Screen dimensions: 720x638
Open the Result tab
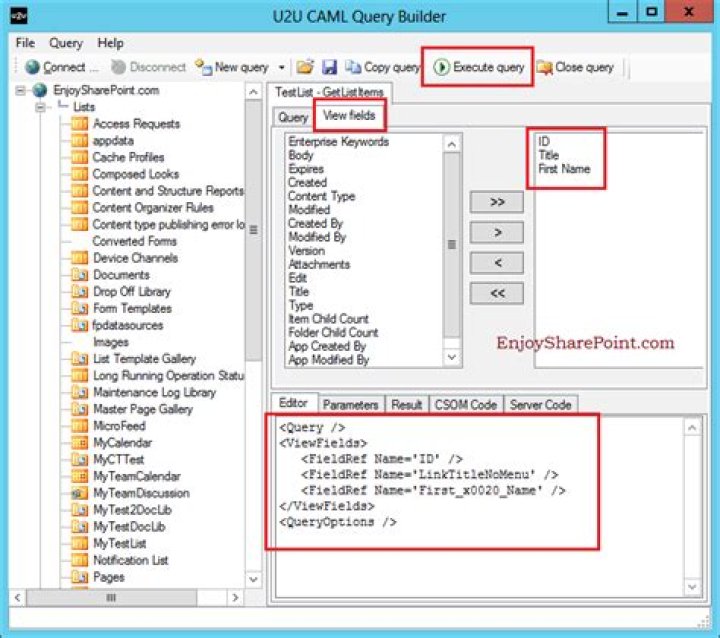pyautogui.click(x=406, y=405)
